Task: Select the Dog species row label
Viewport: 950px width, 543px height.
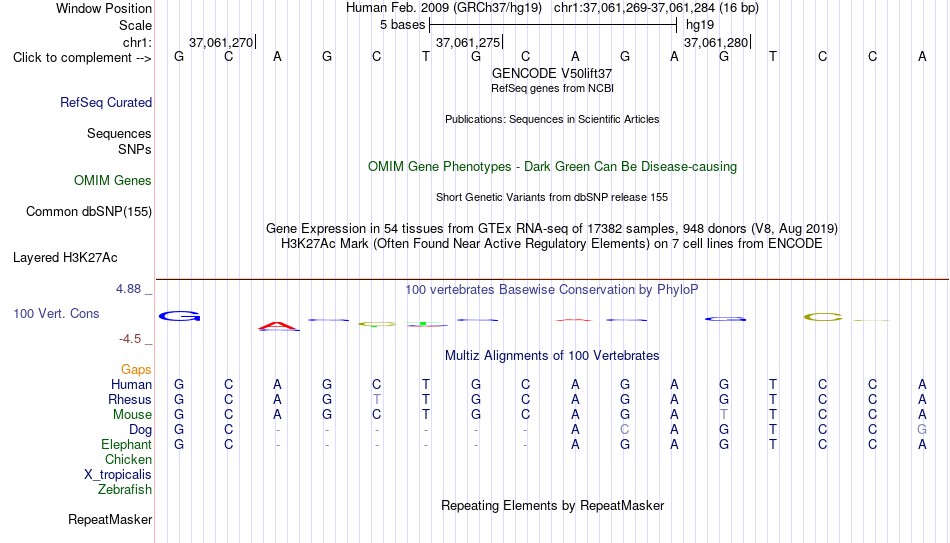Action: coord(140,430)
